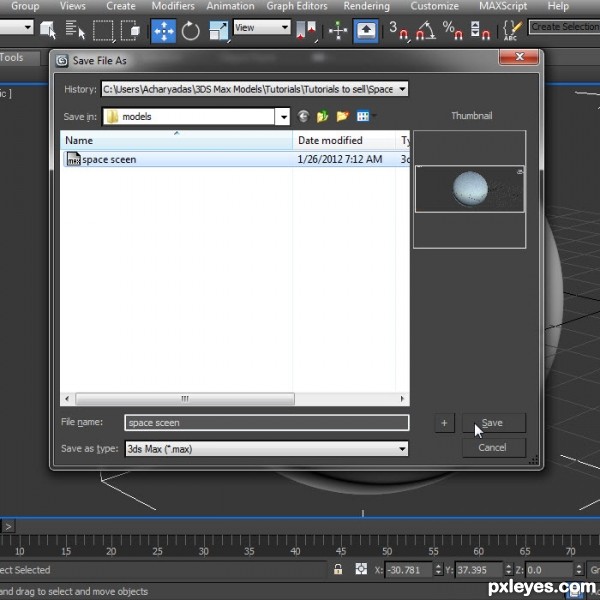Adjust the Y coordinate spinner arrows
Image resolution: width=600 pixels, height=600 pixels.
(x=509, y=570)
